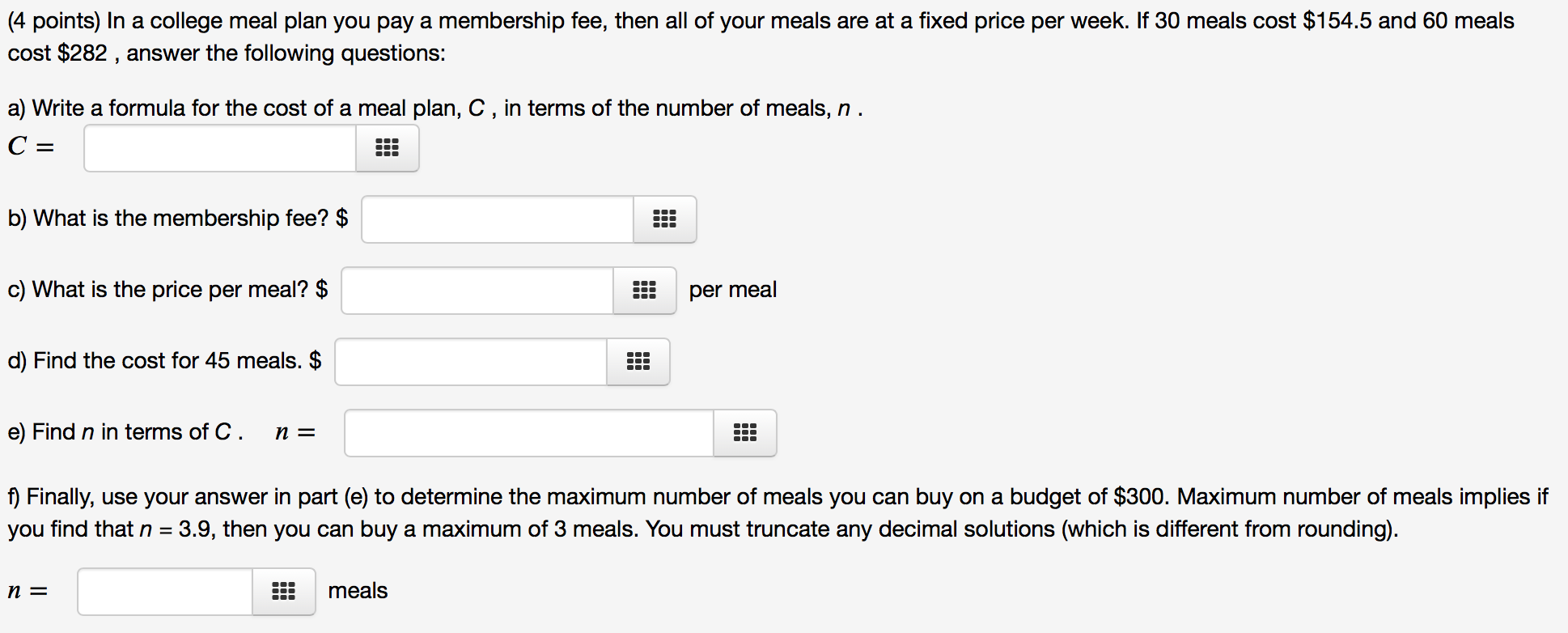
Task: Click the cost for 45 meals field
Action: (471, 362)
